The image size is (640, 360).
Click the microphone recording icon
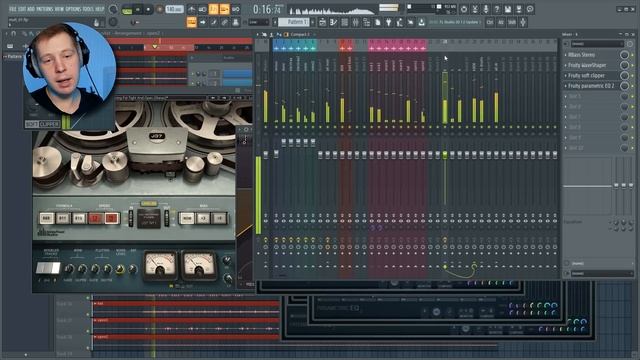coord(486,9)
